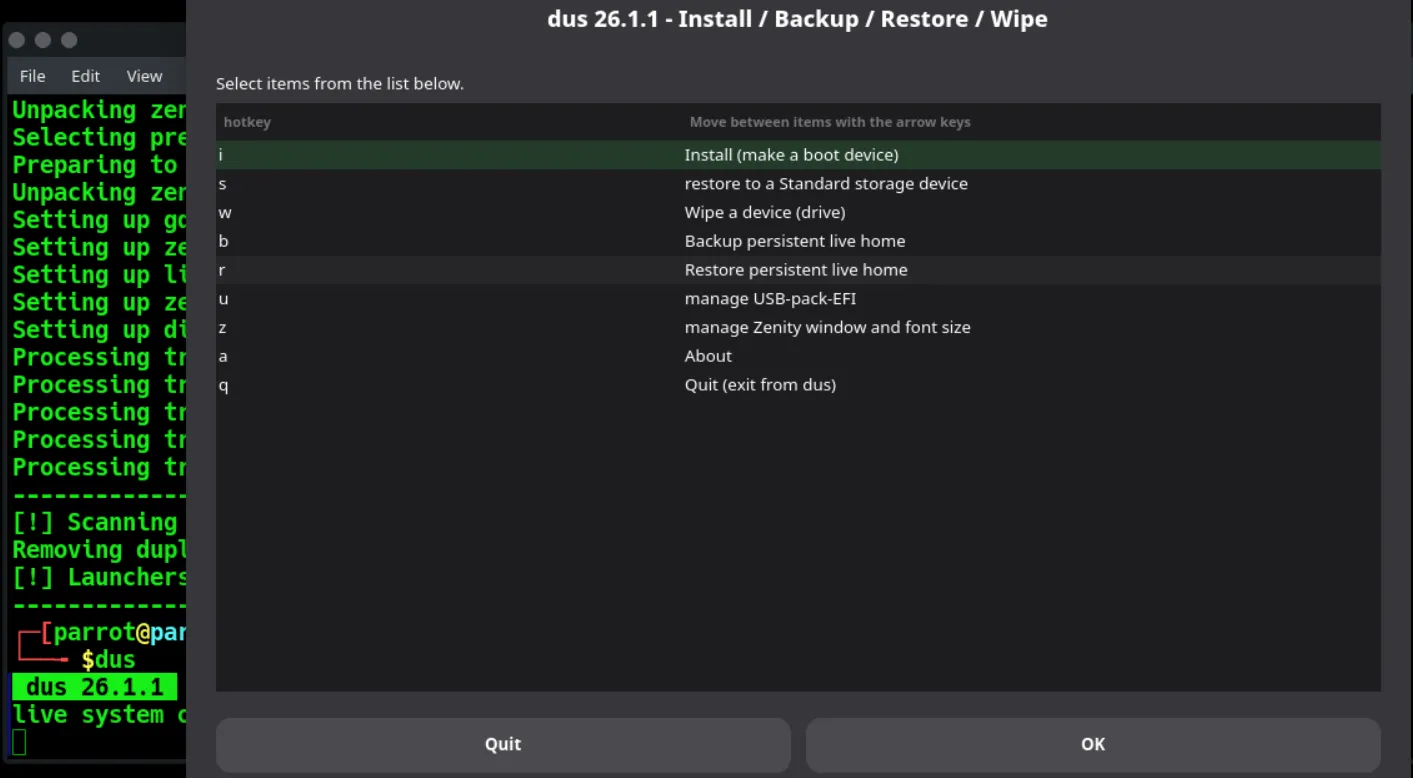This screenshot has height=778, width=1413.
Task: Click the "Removing dupl" terminal output line
Action: click(x=99, y=550)
